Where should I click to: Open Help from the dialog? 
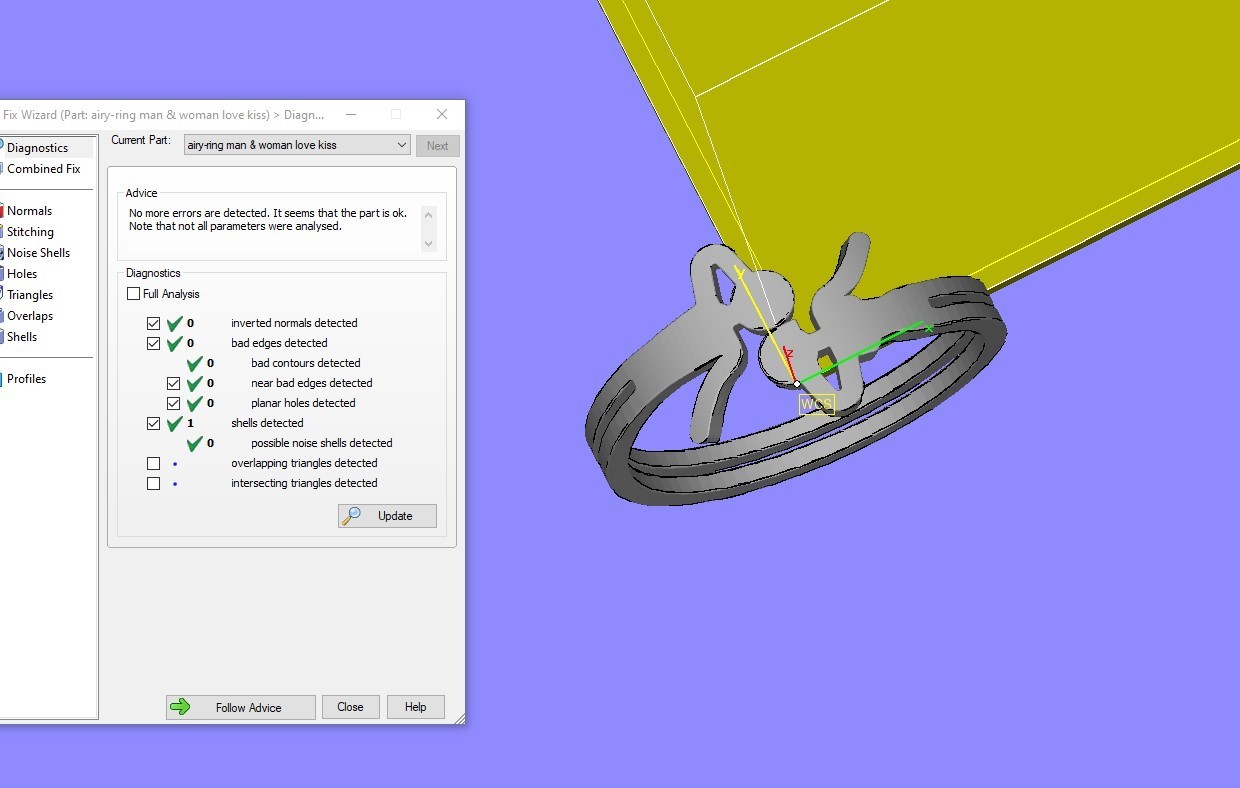415,707
